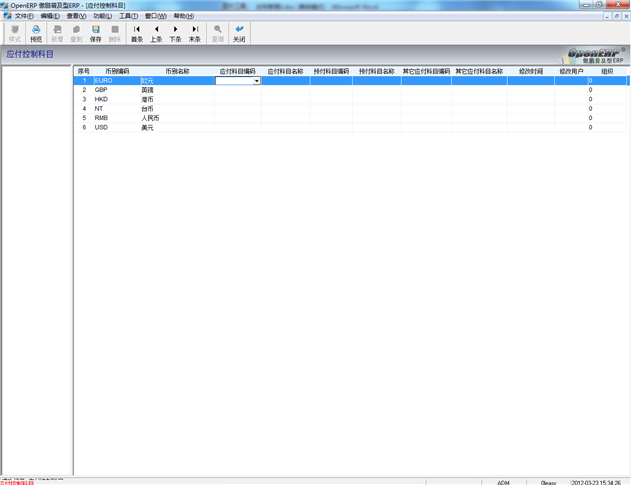Viewport: 631px width, 485px height.
Task: Click the 预览 (Preview) toolbar icon
Action: click(x=36, y=33)
